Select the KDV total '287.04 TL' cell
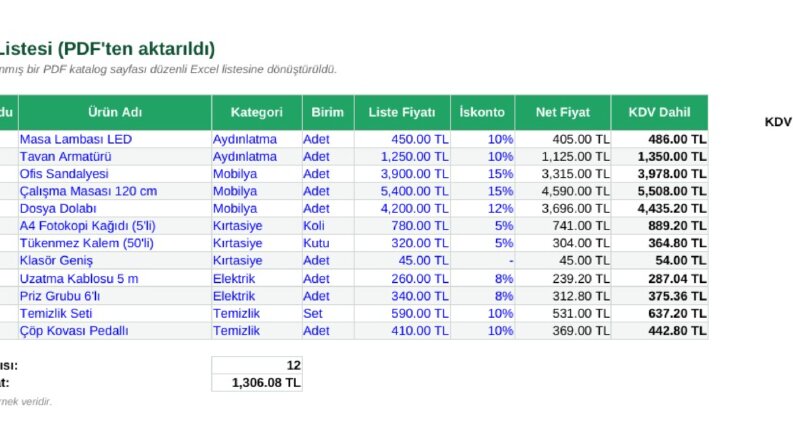793x446 pixels. (659, 278)
